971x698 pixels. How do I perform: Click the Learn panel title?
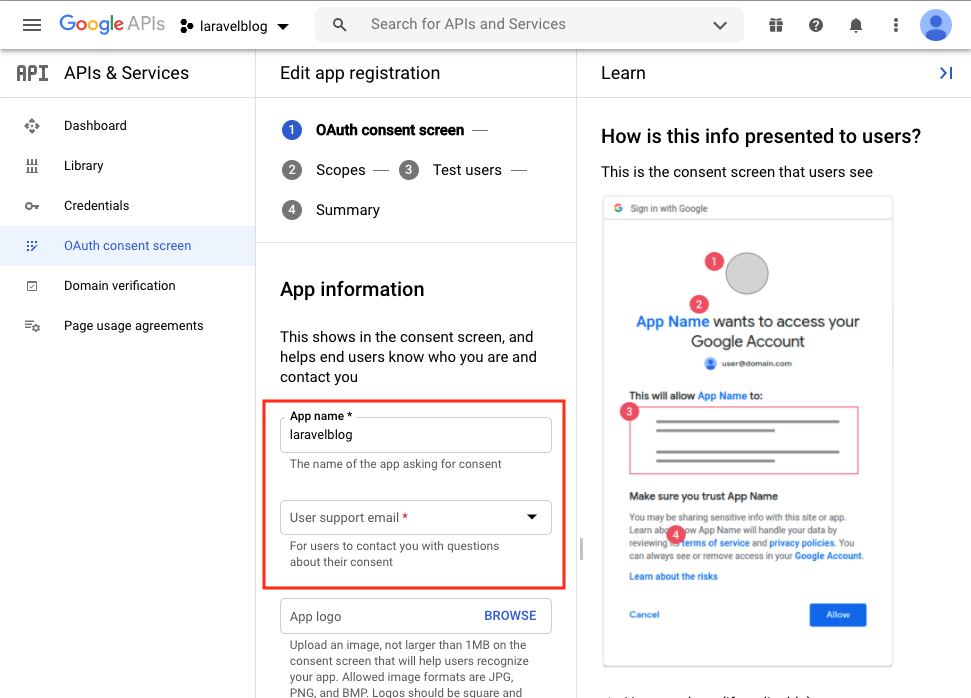tap(623, 73)
